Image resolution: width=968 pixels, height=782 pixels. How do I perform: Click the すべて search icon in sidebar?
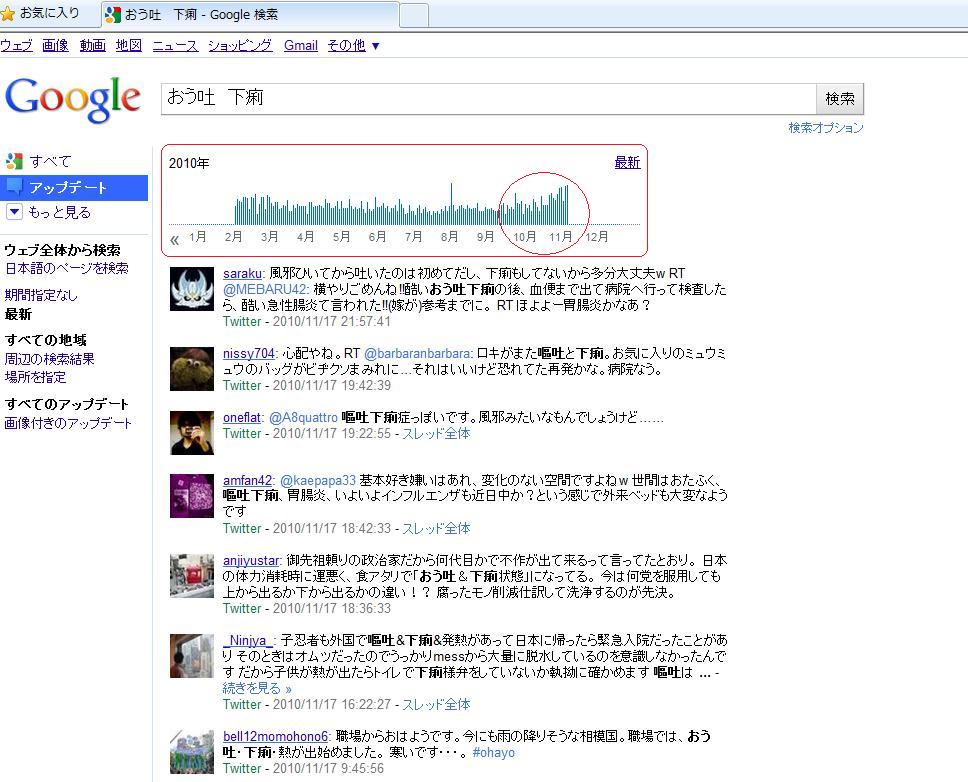click(x=14, y=162)
